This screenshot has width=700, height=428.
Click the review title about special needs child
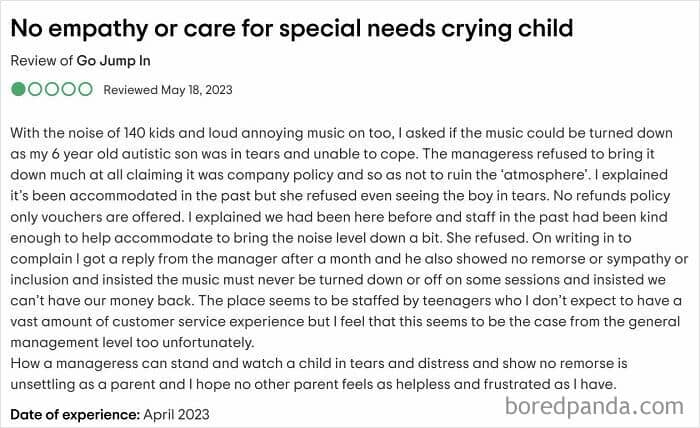click(x=291, y=27)
